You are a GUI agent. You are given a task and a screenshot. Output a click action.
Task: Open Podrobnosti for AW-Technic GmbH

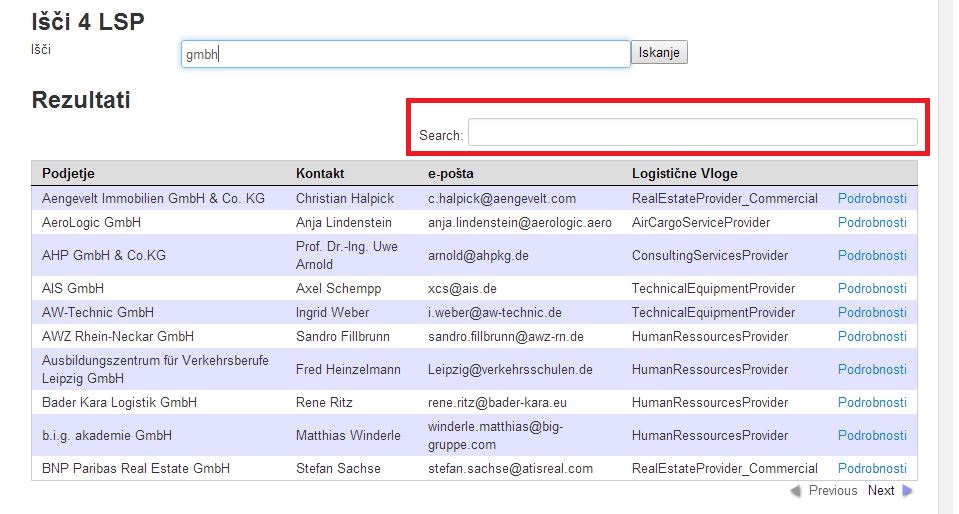[872, 312]
